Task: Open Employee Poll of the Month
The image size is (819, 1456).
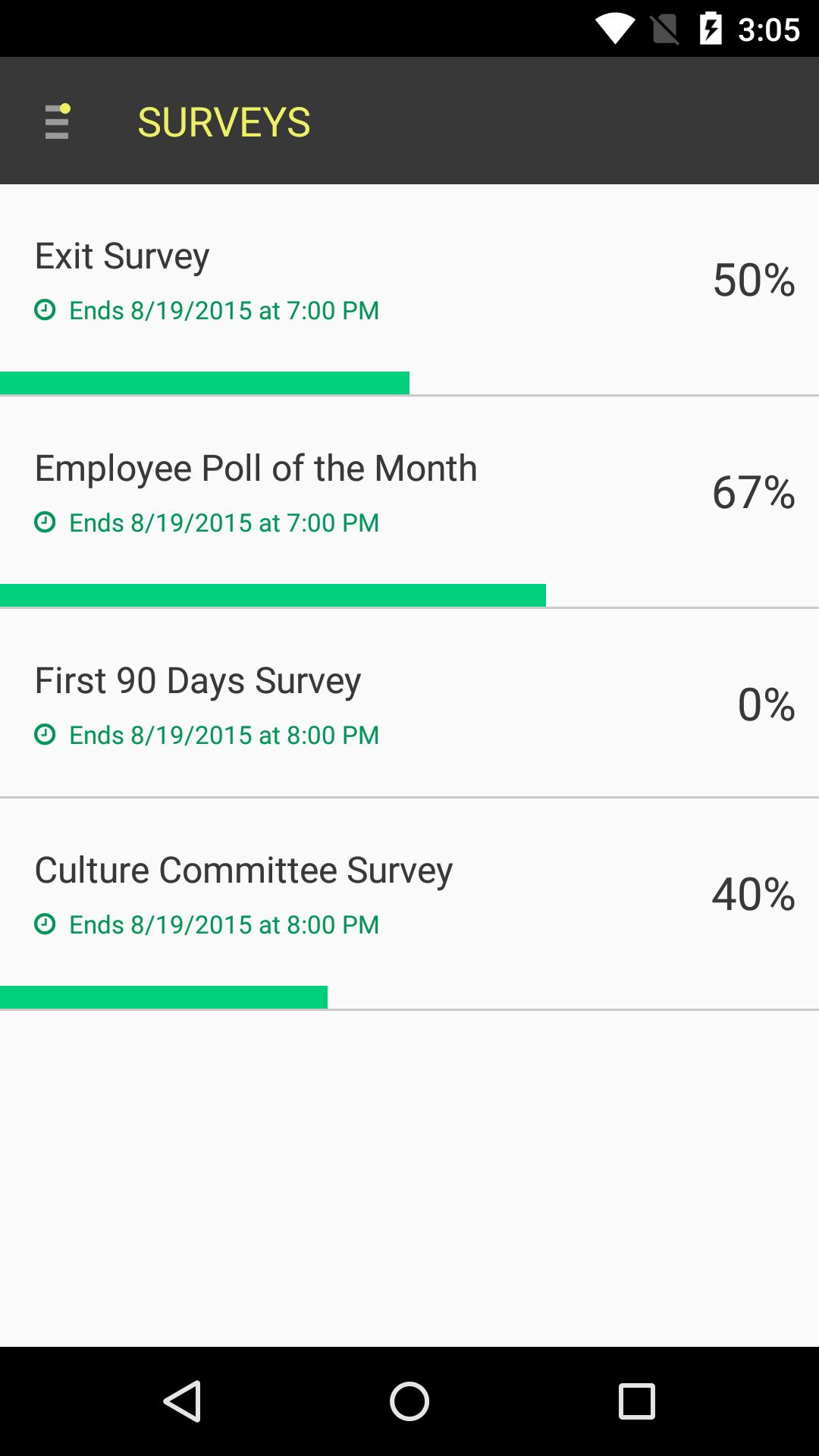Action: (x=256, y=469)
